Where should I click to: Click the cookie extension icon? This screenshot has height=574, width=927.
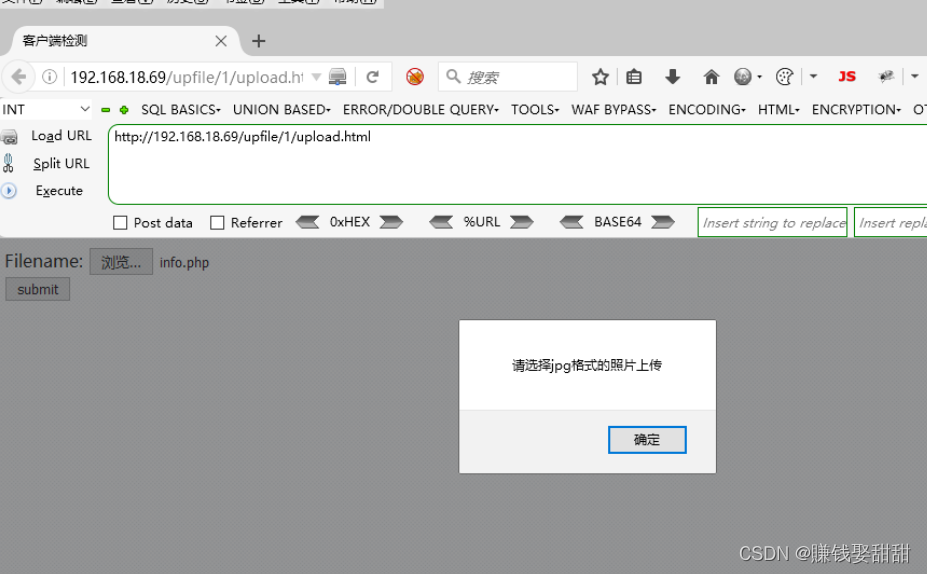[784, 77]
